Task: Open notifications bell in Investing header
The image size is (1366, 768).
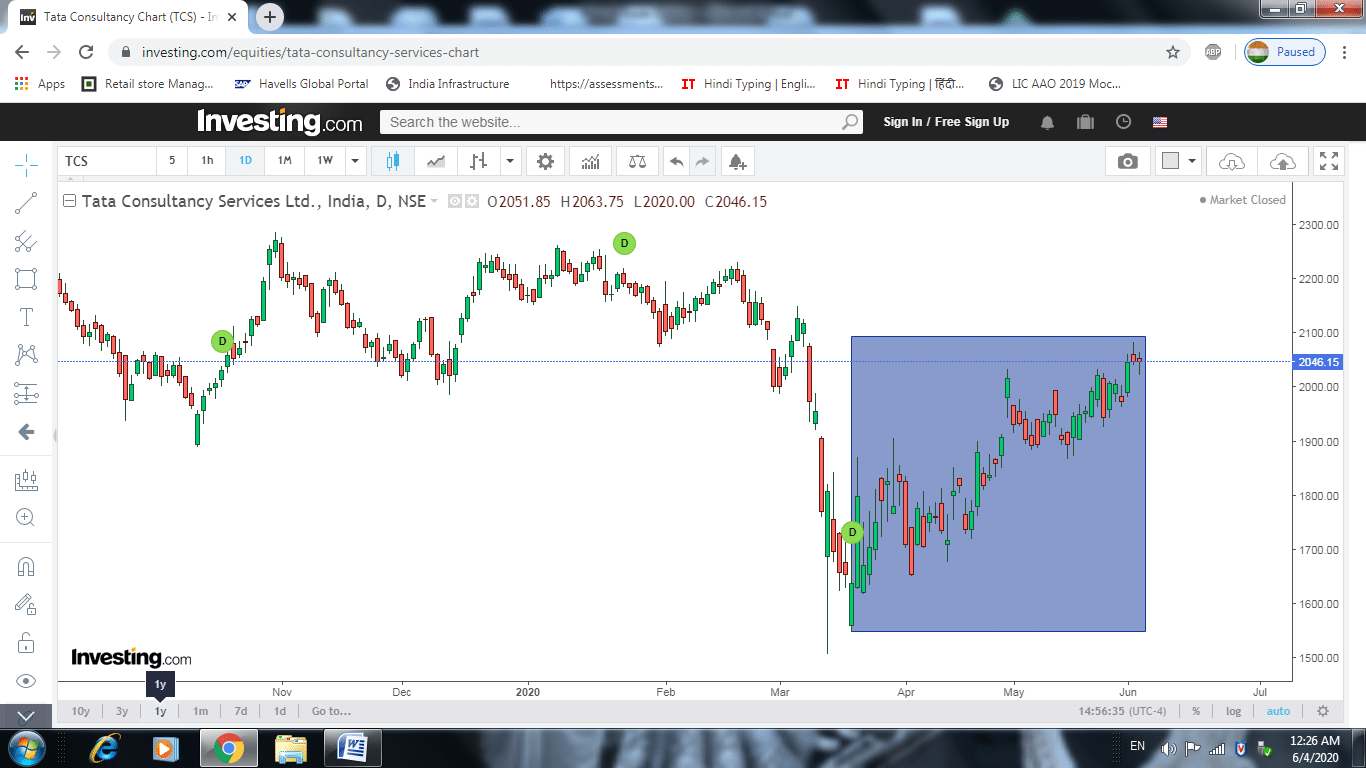Action: [x=1047, y=122]
